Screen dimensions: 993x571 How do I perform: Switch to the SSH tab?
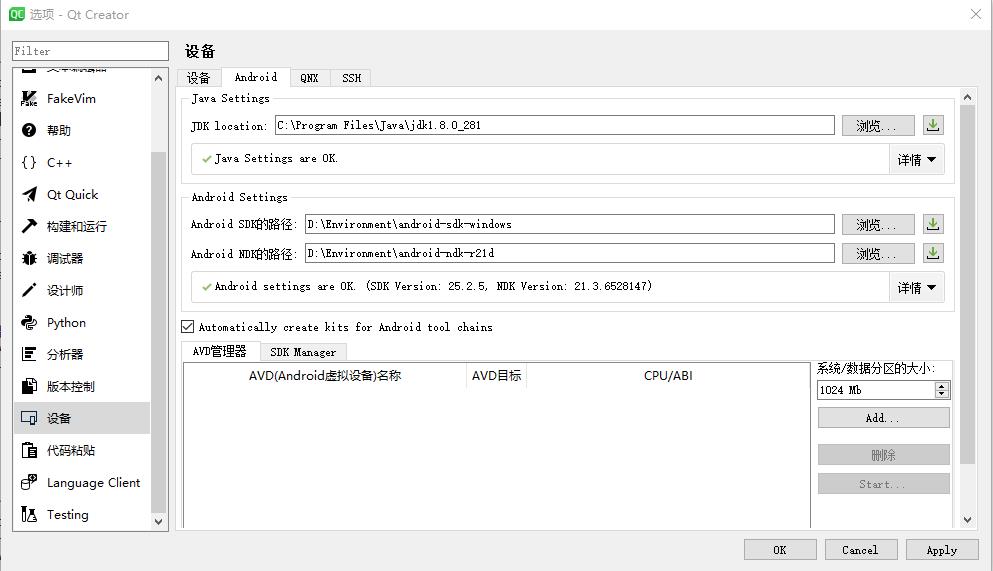point(351,78)
